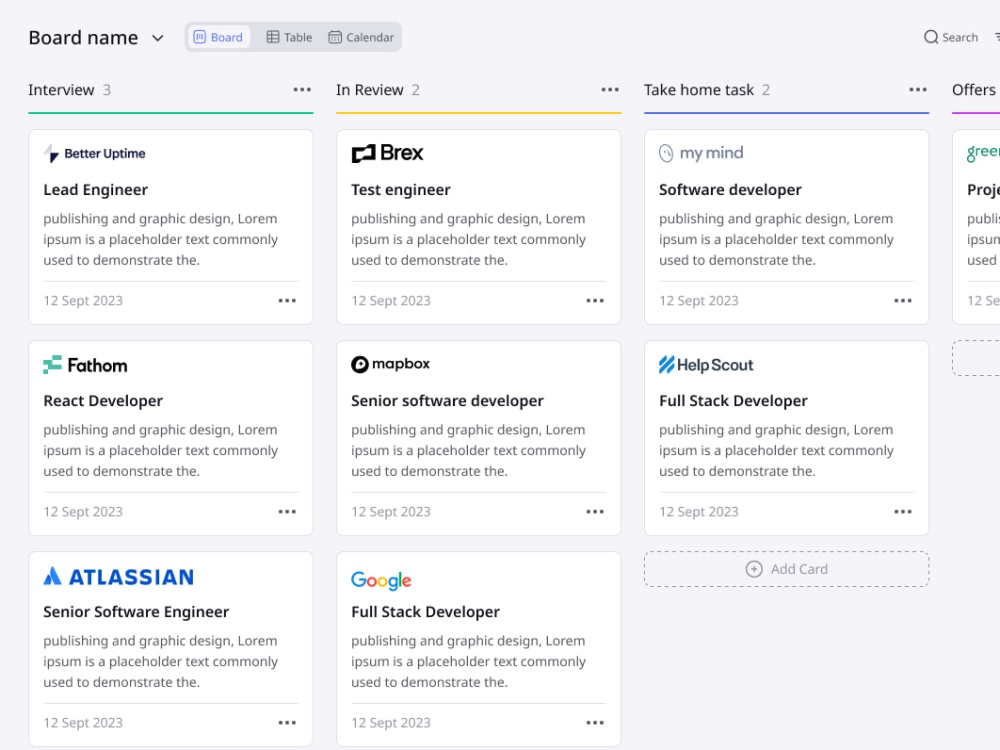The width and height of the screenshot is (1000, 750).
Task: Open the Senior Software Engineer card title
Action: (136, 612)
